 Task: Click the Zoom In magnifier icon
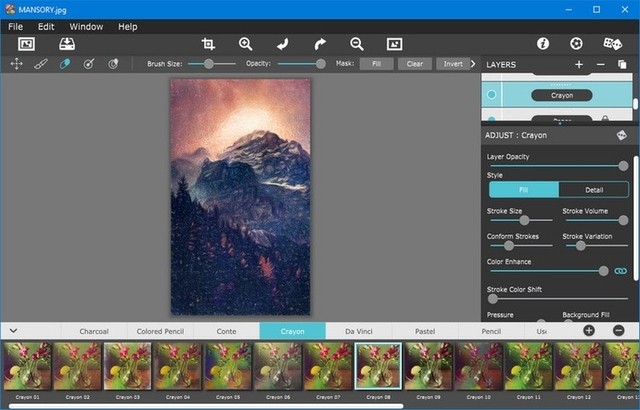pyautogui.click(x=246, y=44)
